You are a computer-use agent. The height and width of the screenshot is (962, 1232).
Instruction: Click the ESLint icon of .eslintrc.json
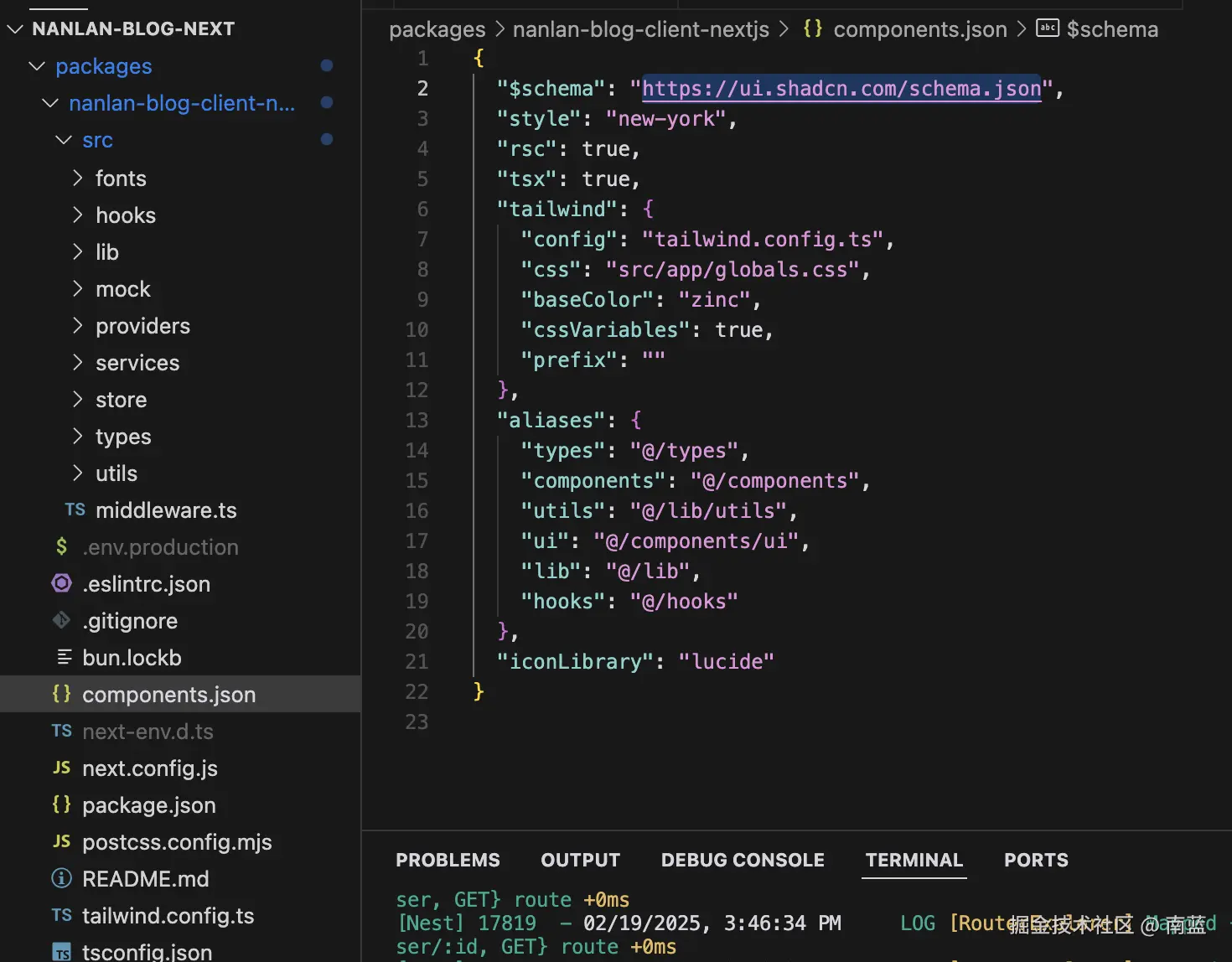62,583
